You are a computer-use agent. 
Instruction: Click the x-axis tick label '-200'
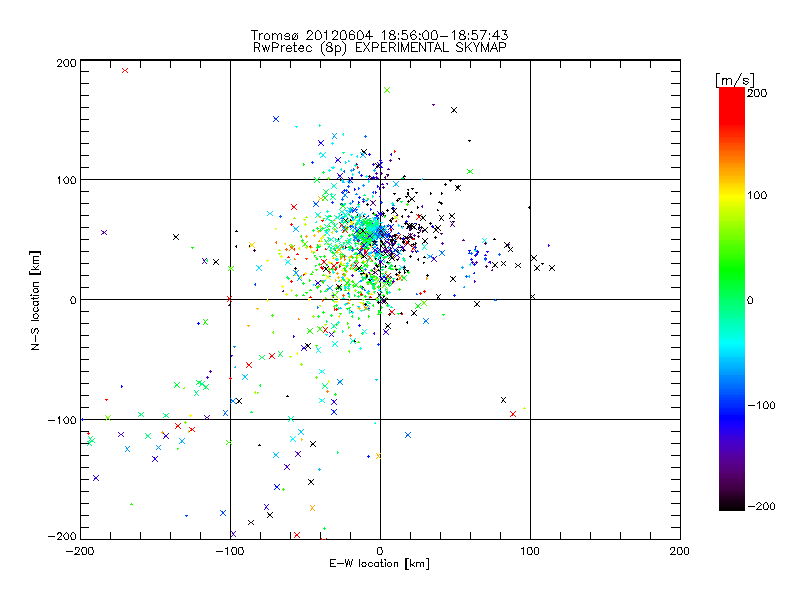click(80, 551)
